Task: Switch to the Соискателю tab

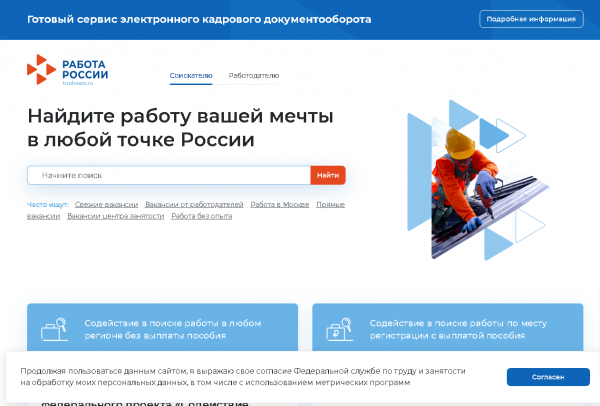Action: coord(191,76)
